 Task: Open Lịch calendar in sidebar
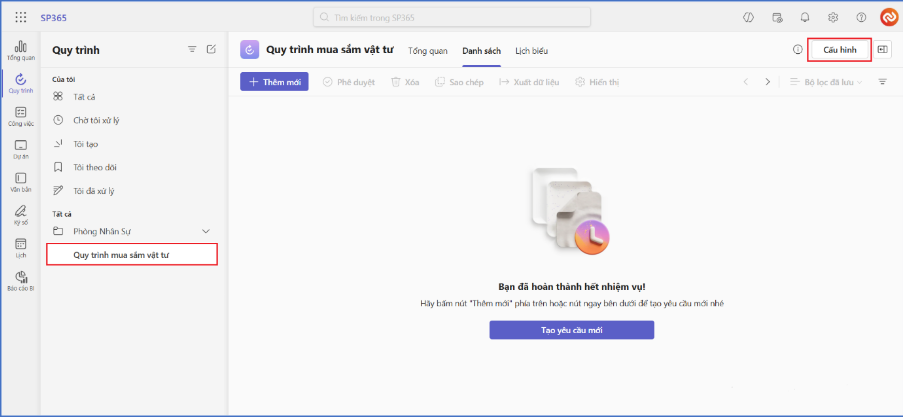pos(21,247)
